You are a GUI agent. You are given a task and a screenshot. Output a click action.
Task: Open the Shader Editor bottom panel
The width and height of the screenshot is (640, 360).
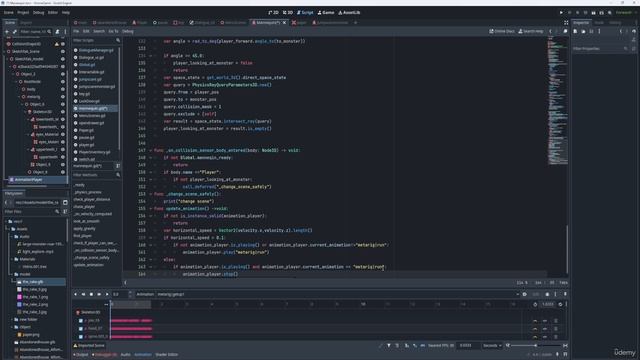click(x=167, y=355)
